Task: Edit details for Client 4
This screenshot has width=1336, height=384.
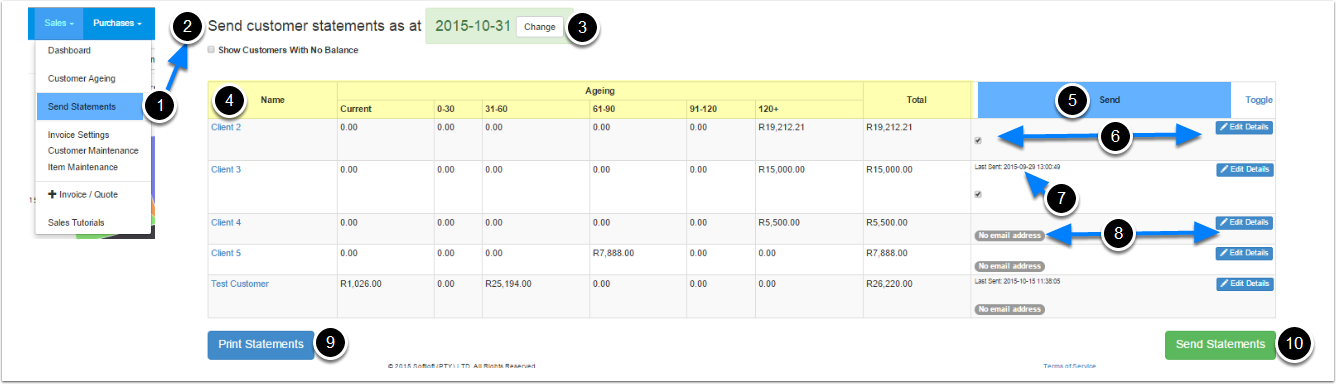Action: tap(1244, 222)
